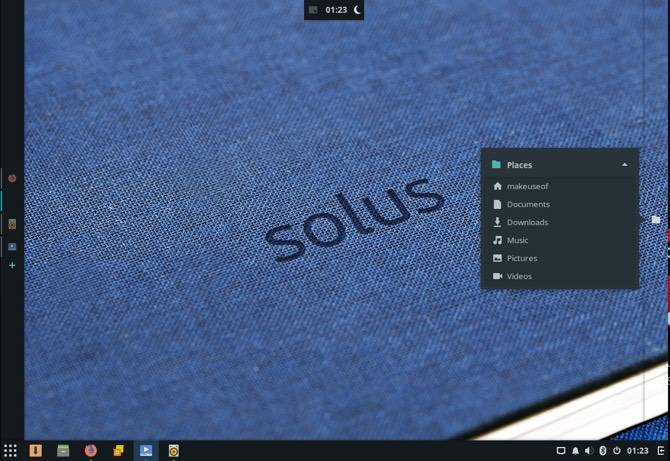Click the small grey icon left of the top clock
670x461 pixels.
pos(313,10)
